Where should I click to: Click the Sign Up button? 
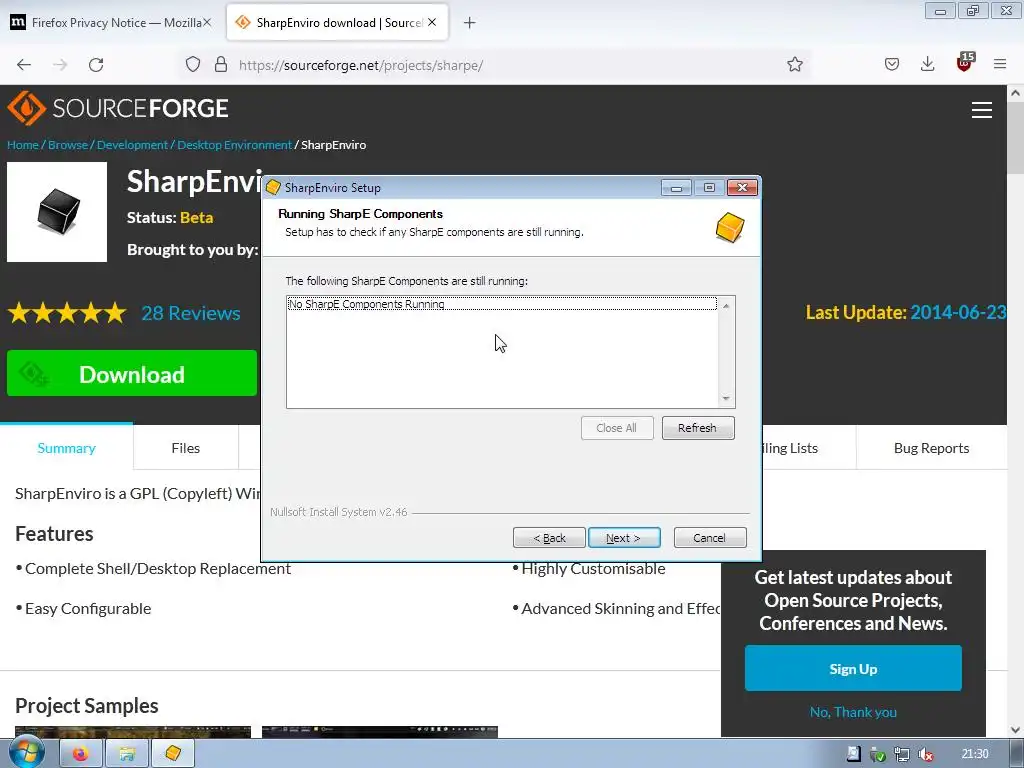[x=853, y=669]
